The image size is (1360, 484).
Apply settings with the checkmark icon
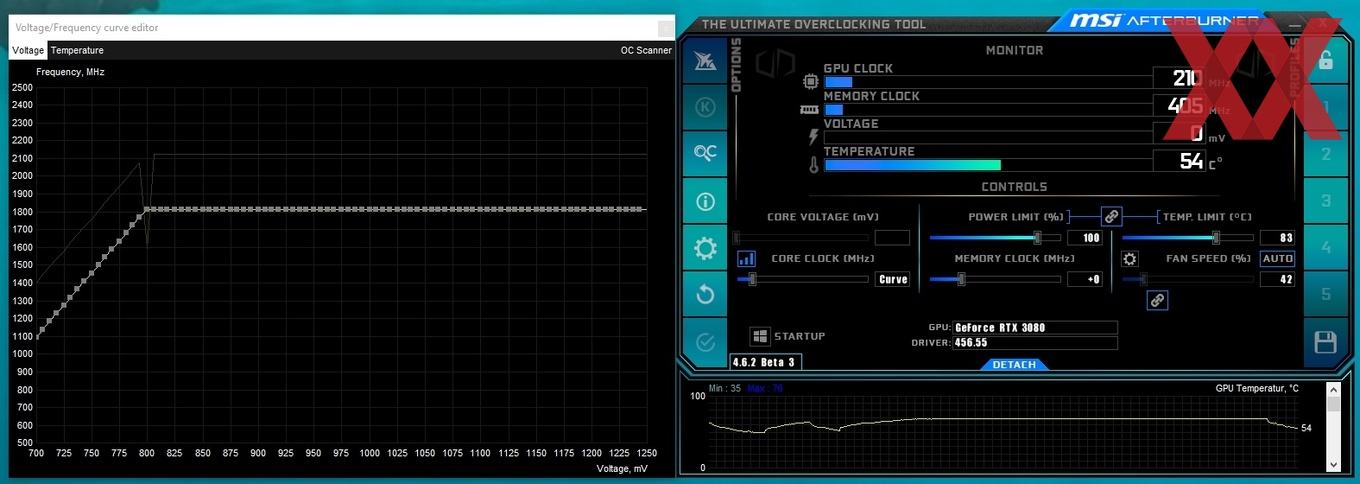[x=705, y=342]
